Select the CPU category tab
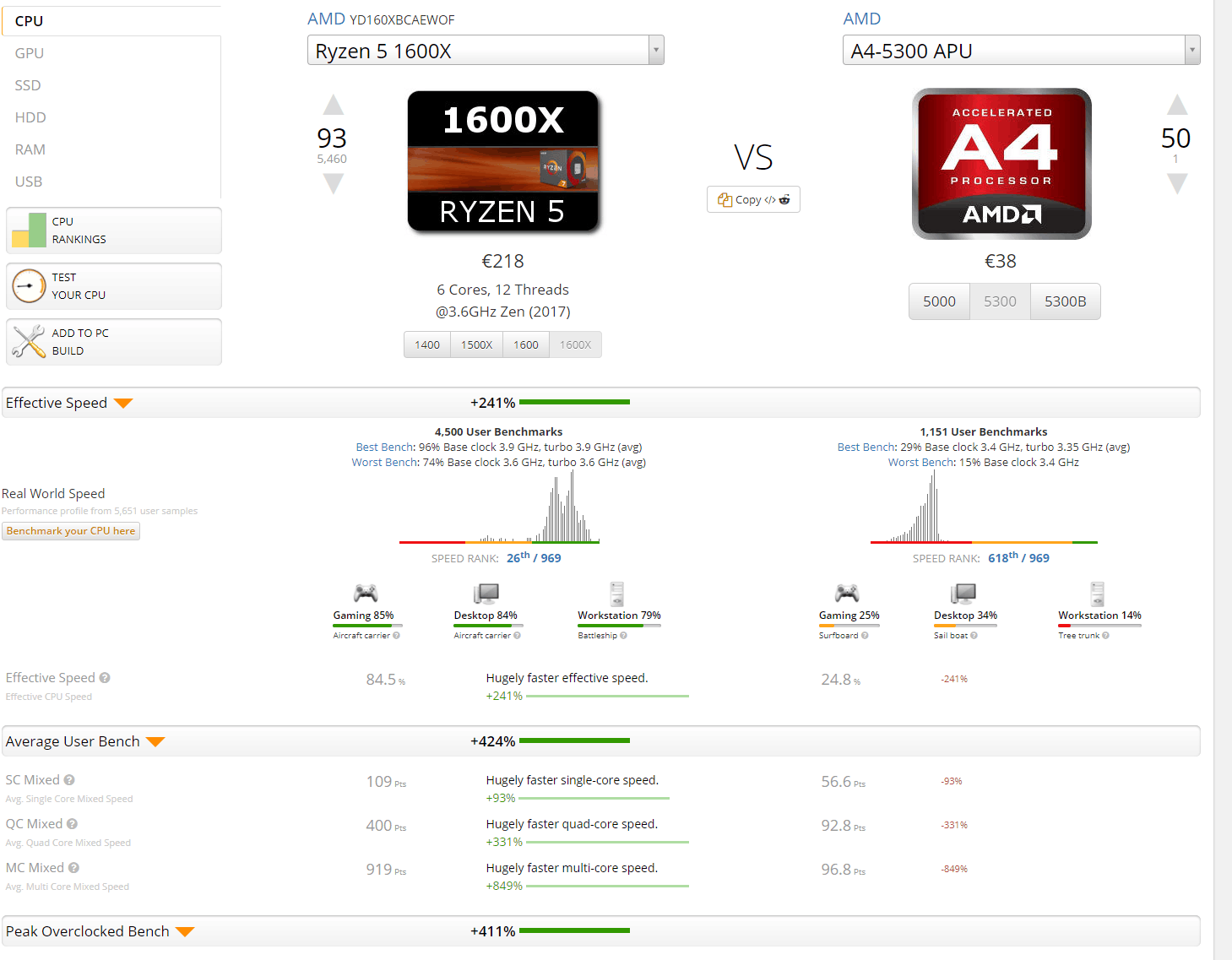The height and width of the screenshot is (960, 1232). (x=111, y=21)
